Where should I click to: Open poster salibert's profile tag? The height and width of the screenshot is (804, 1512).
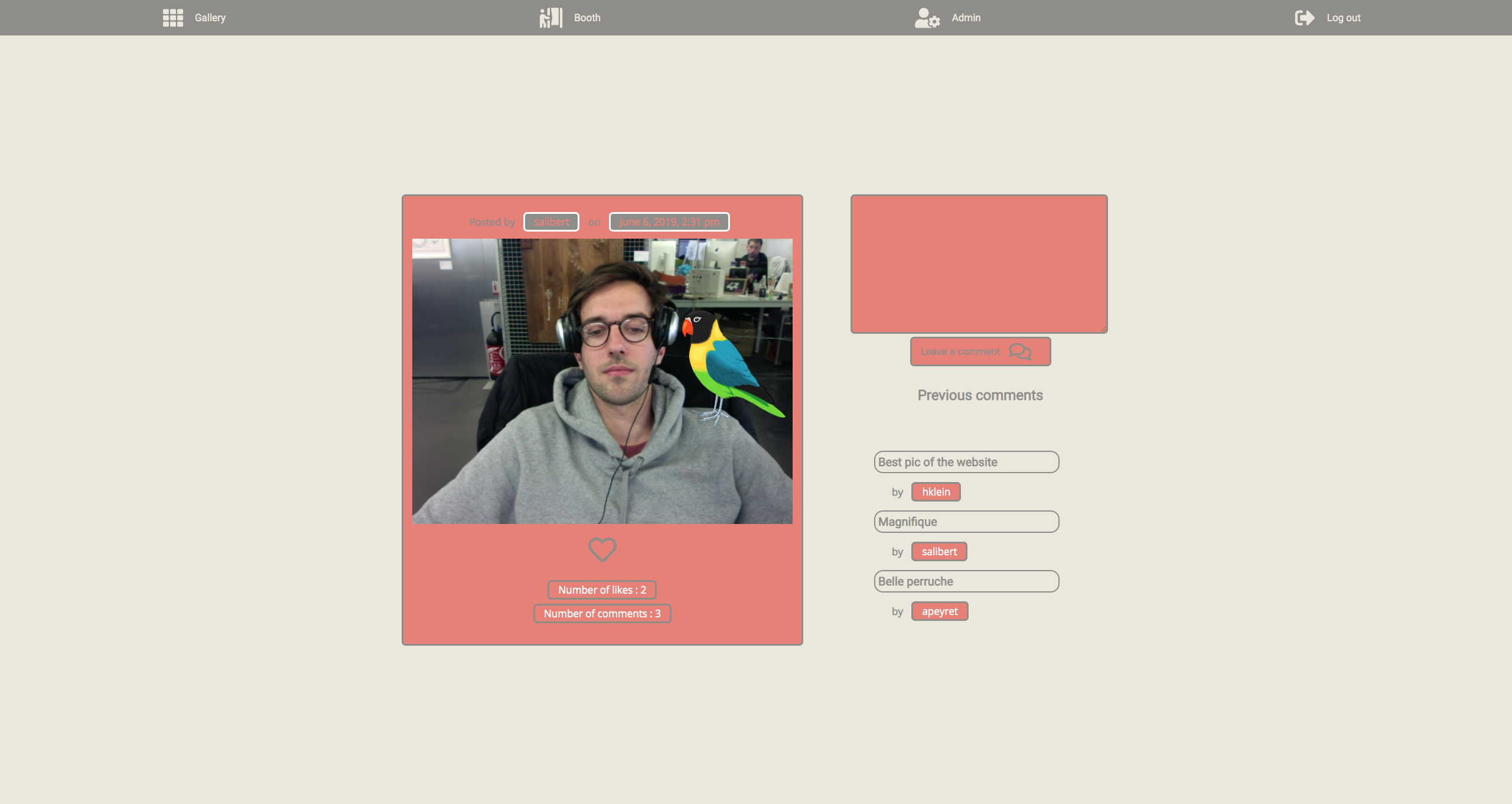551,222
